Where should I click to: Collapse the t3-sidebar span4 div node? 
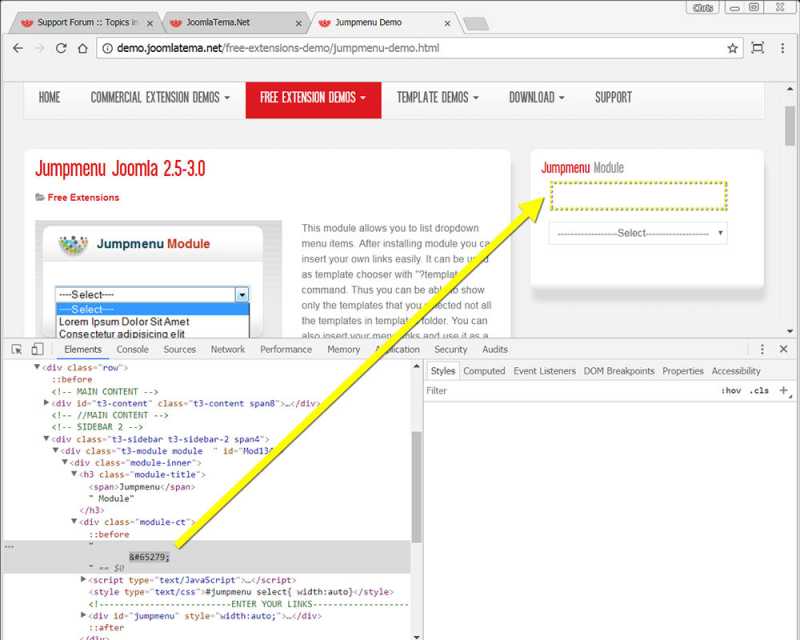click(x=46, y=438)
